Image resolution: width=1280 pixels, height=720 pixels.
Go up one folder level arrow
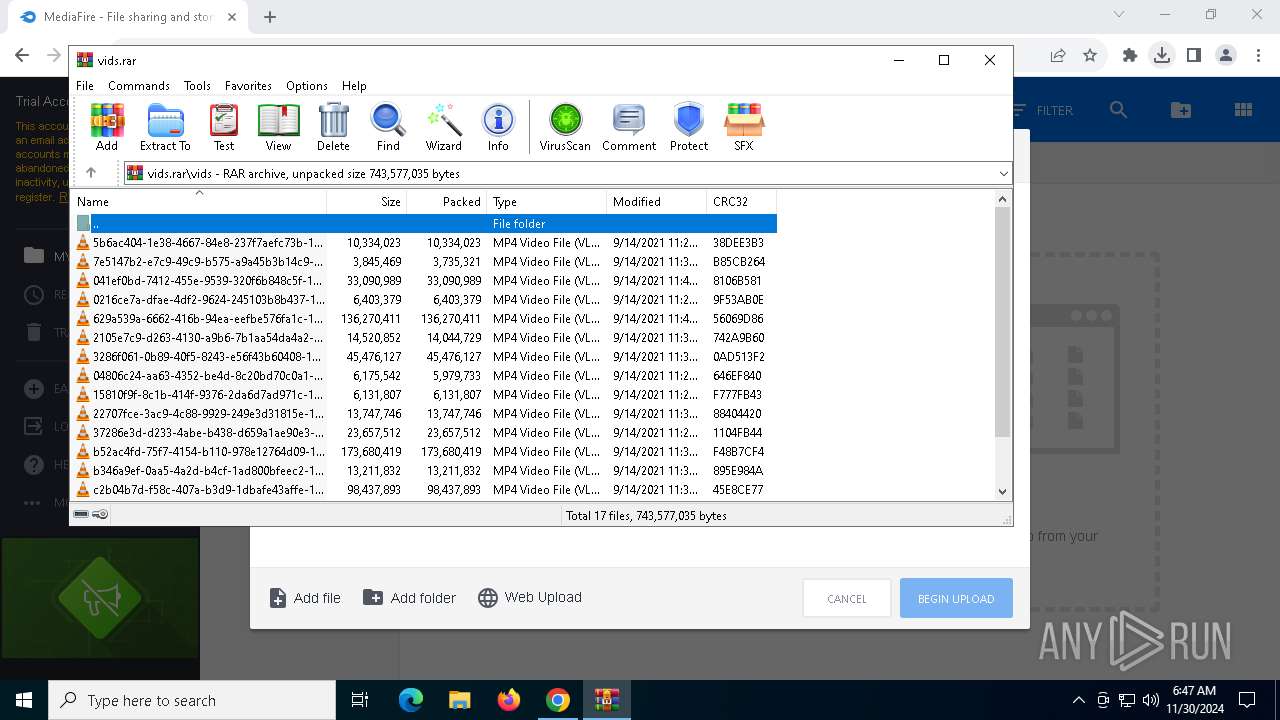click(91, 173)
